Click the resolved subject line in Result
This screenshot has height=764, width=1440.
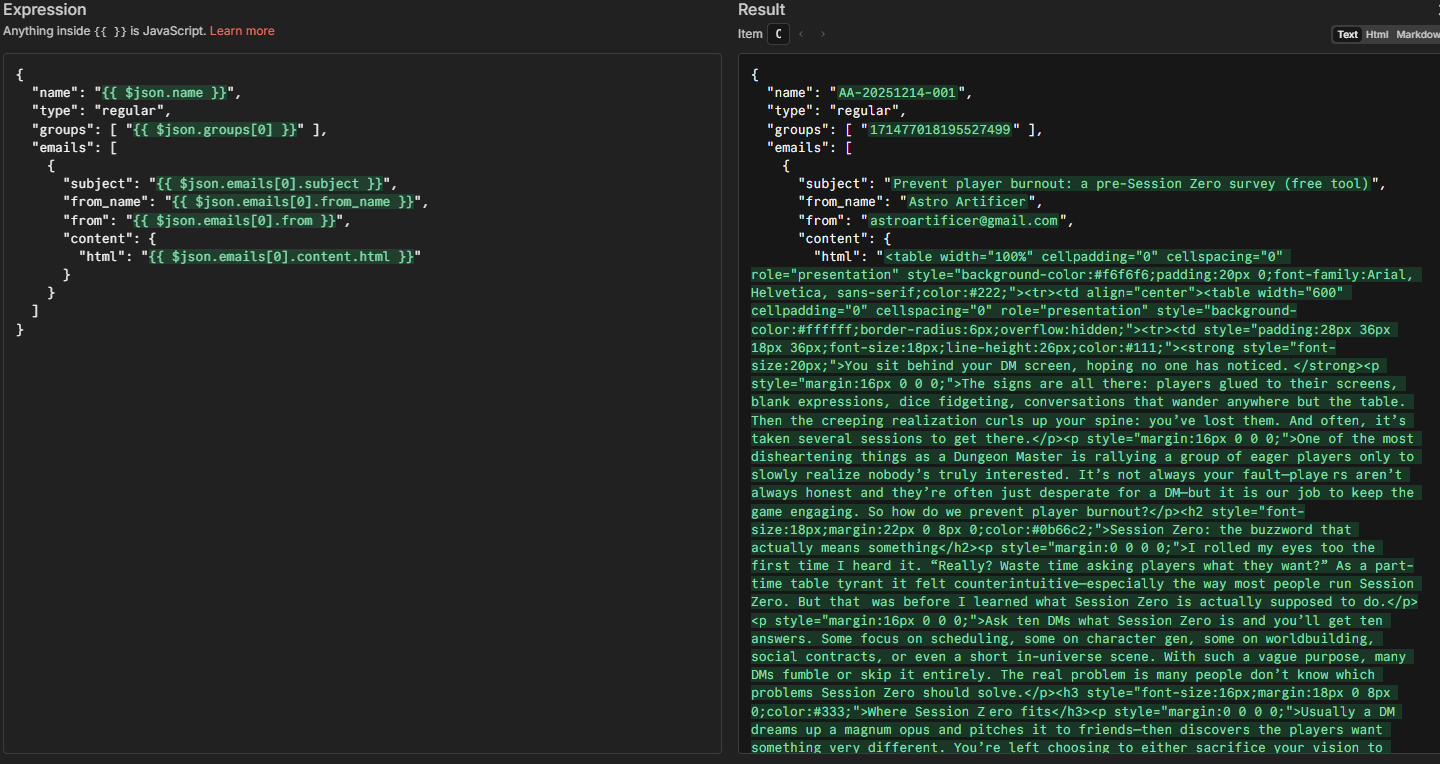coord(1130,184)
